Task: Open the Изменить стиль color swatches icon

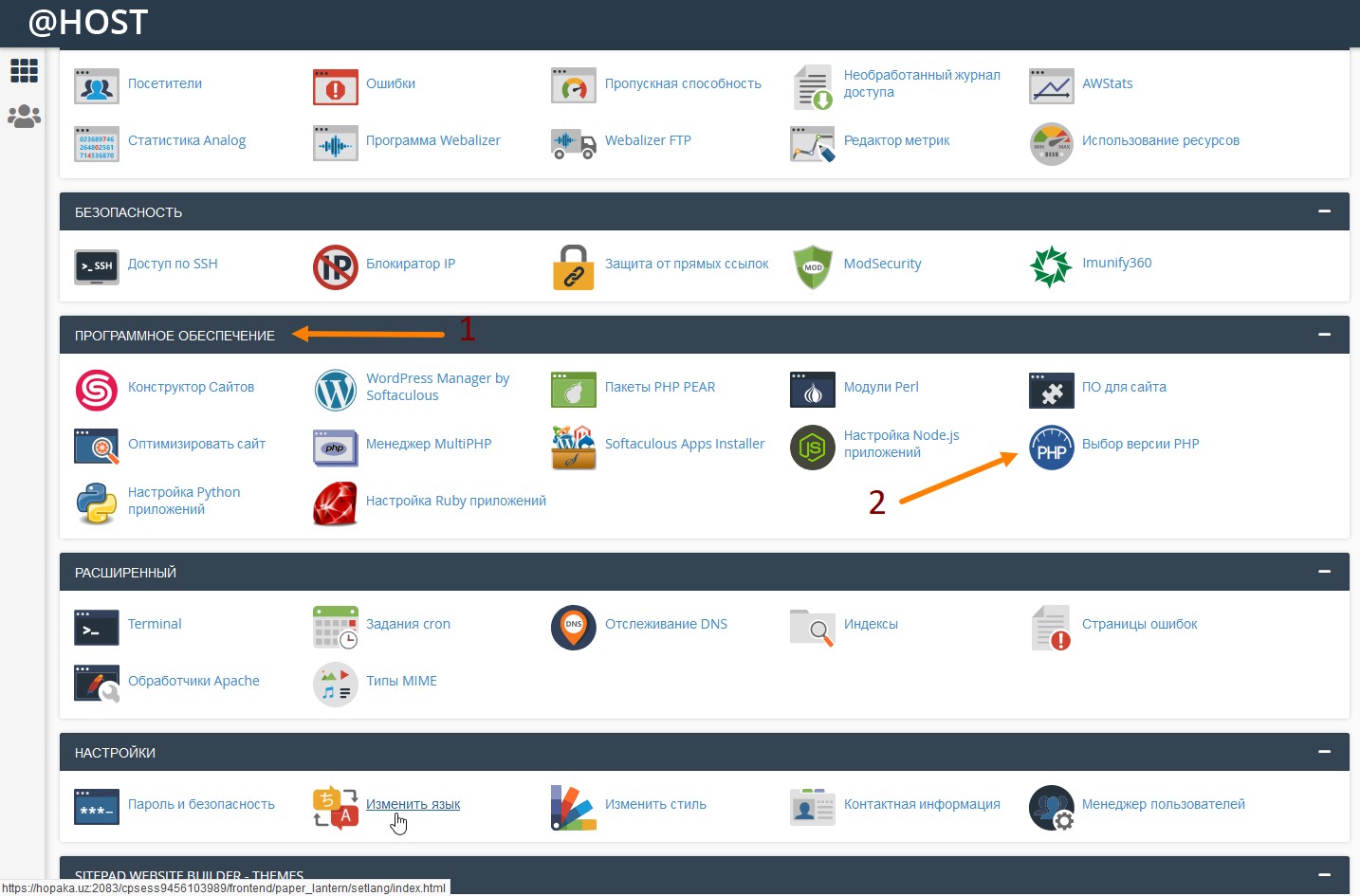Action: [x=574, y=807]
